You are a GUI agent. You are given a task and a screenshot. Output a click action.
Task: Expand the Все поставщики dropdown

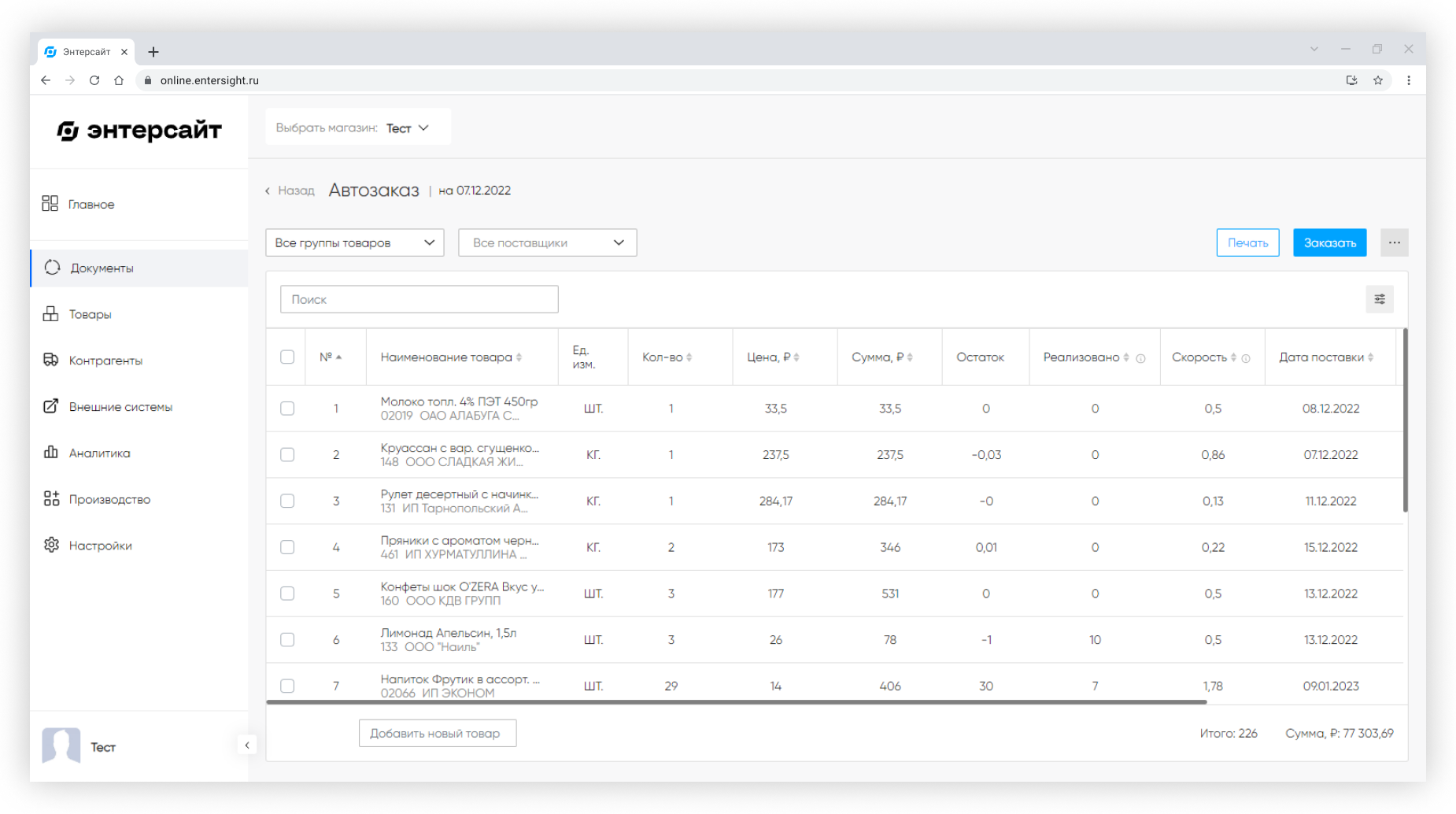(547, 242)
